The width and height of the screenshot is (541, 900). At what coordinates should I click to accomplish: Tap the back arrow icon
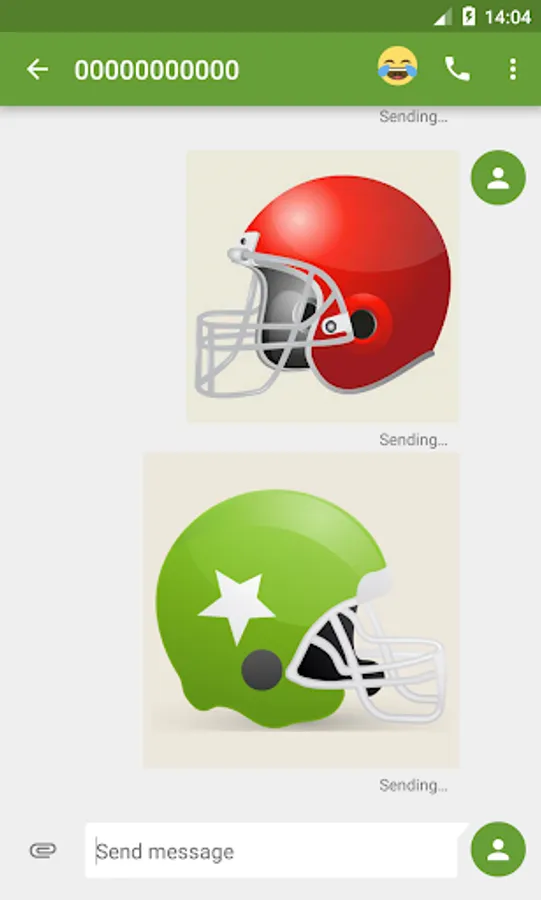pos(37,69)
